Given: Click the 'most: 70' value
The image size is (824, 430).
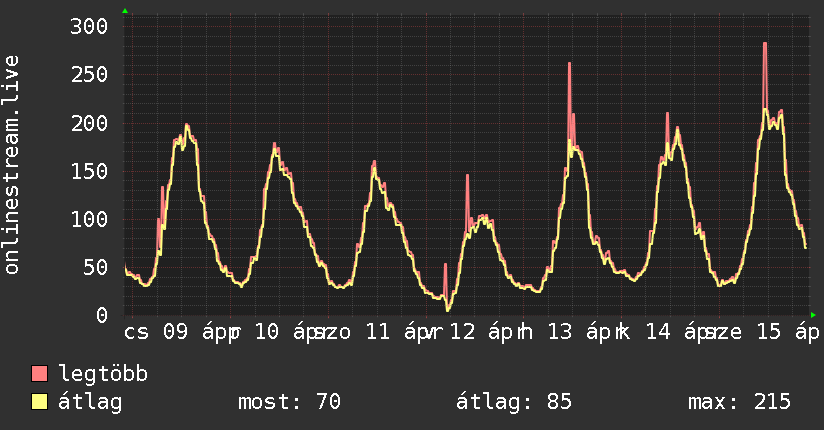Looking at the screenshot, I should pyautogui.click(x=290, y=402).
